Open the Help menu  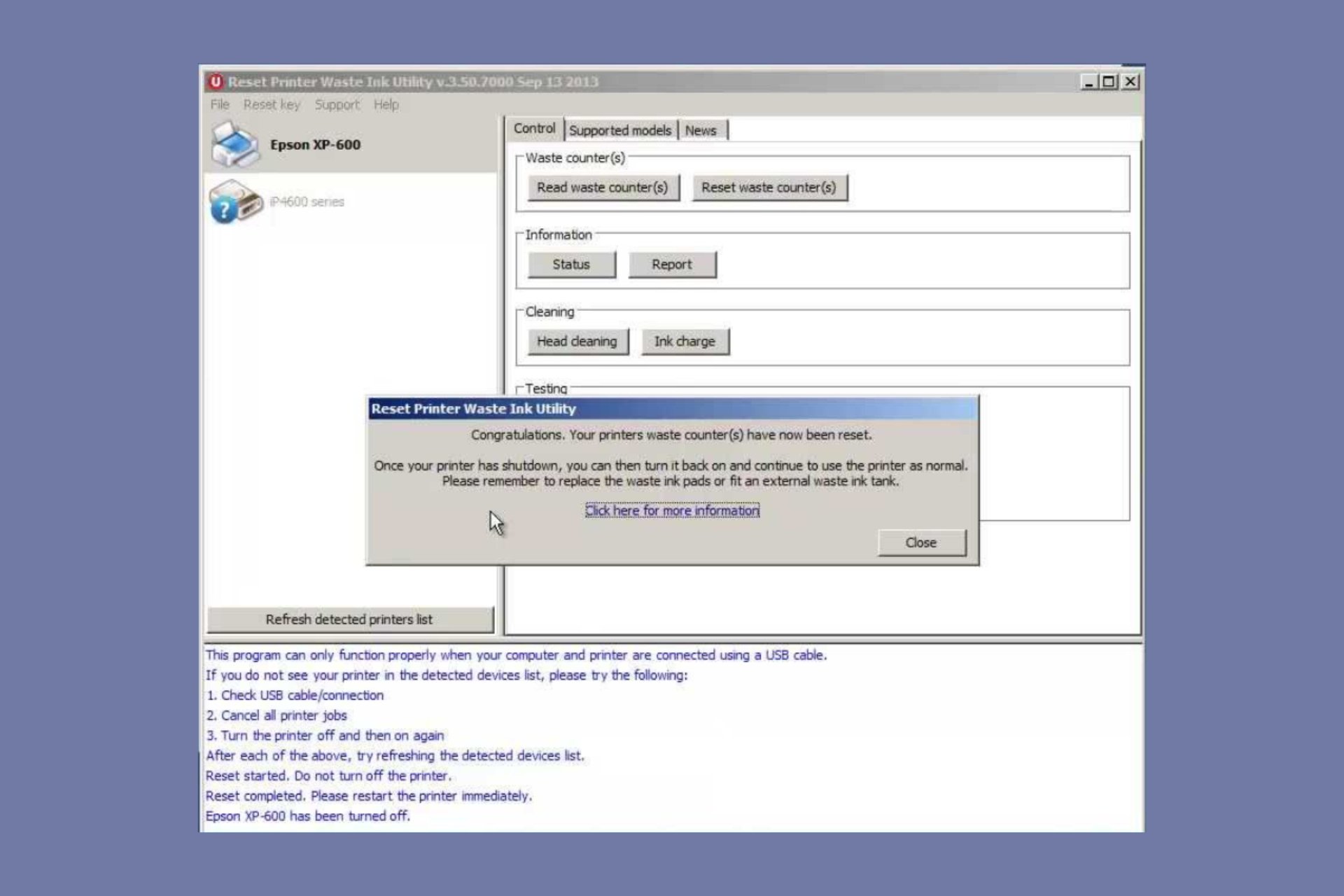[x=386, y=104]
